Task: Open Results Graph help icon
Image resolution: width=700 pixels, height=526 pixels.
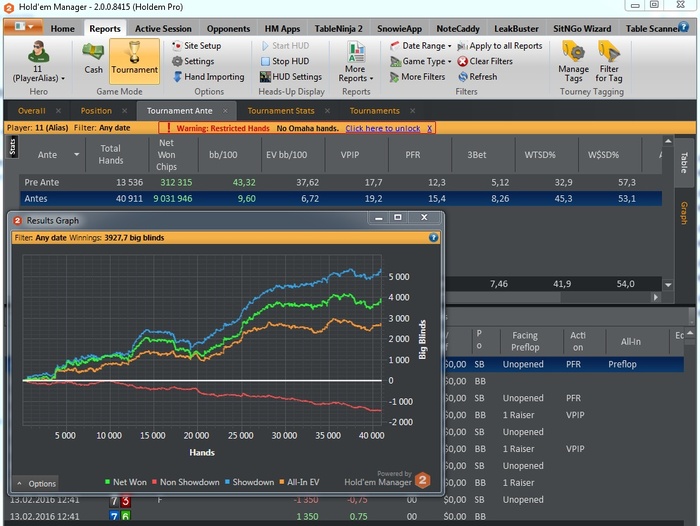Action: click(433, 238)
